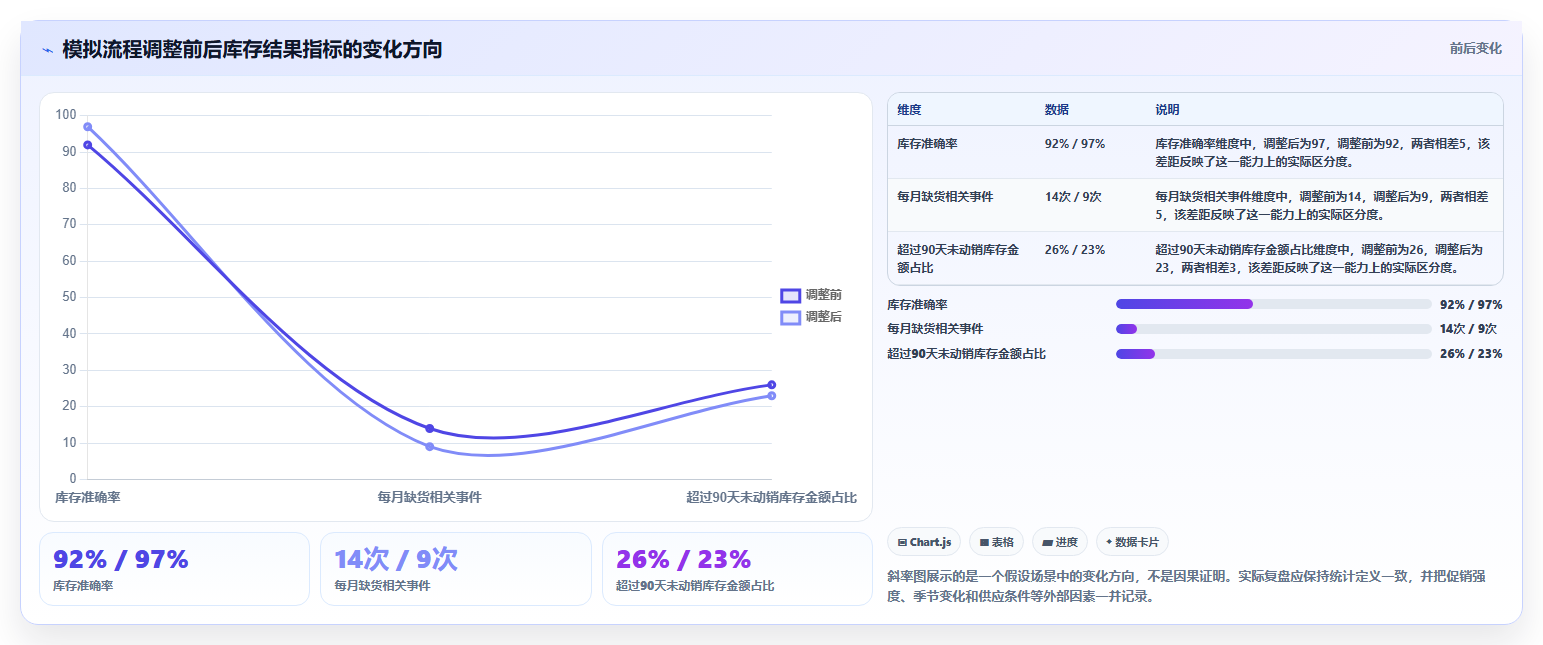Click the 库存准确率 progress row label
This screenshot has height=645, width=1543.
[918, 304]
